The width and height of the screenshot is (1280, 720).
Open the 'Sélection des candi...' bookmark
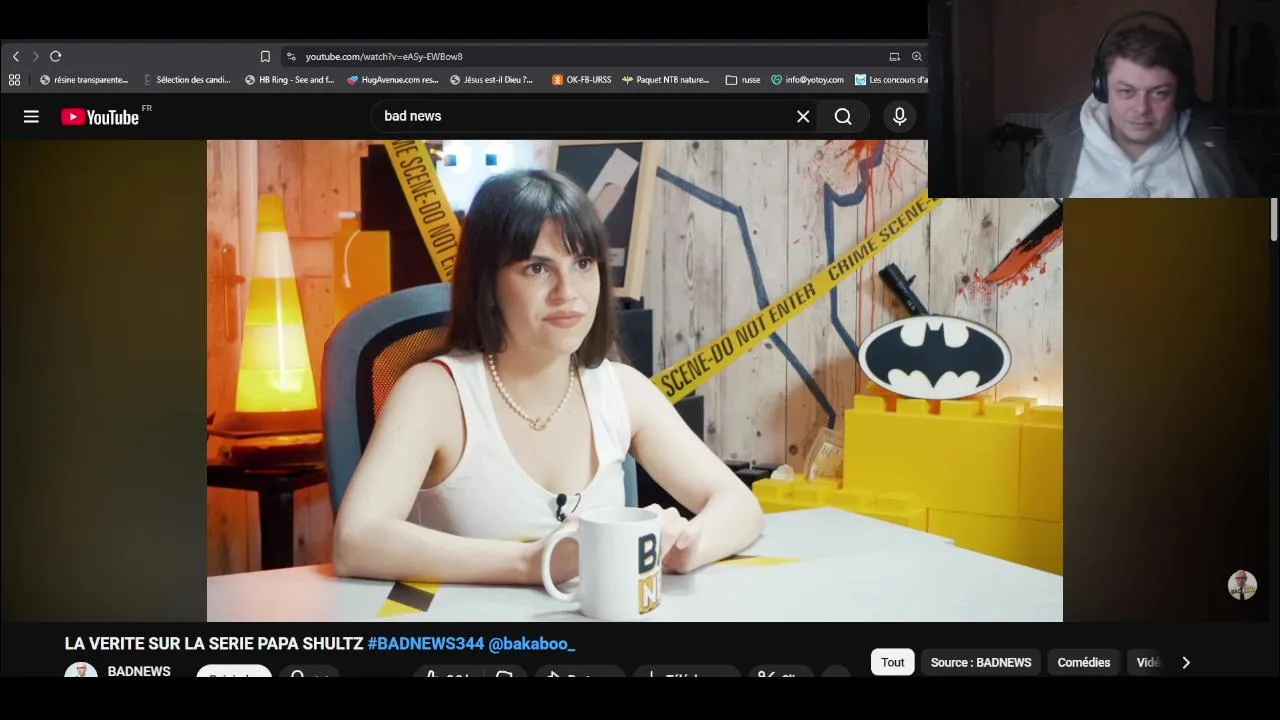tap(186, 80)
